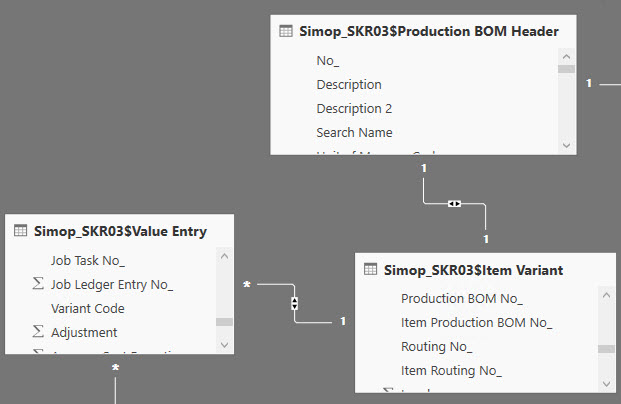
Task: Click the table icon of Production BOM Header
Action: click(286, 31)
